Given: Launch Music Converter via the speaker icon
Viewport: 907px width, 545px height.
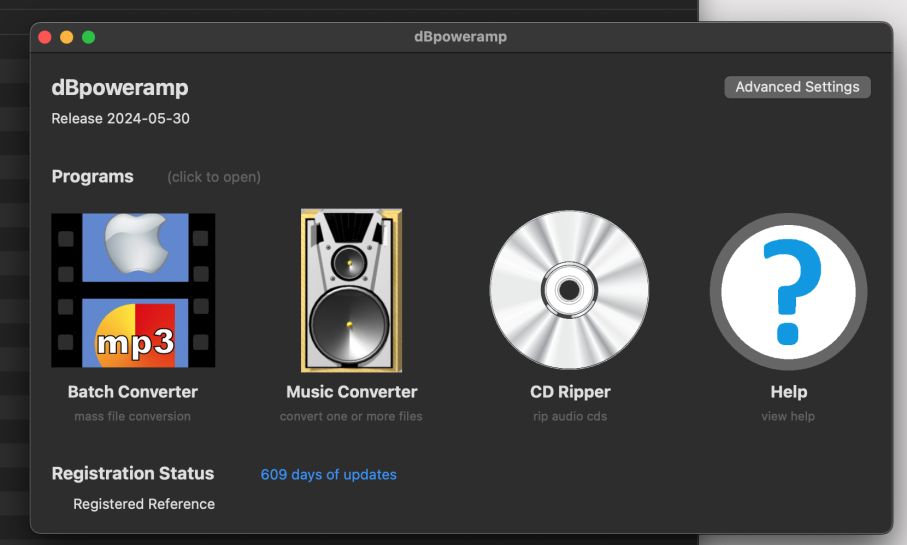Looking at the screenshot, I should pyautogui.click(x=351, y=290).
